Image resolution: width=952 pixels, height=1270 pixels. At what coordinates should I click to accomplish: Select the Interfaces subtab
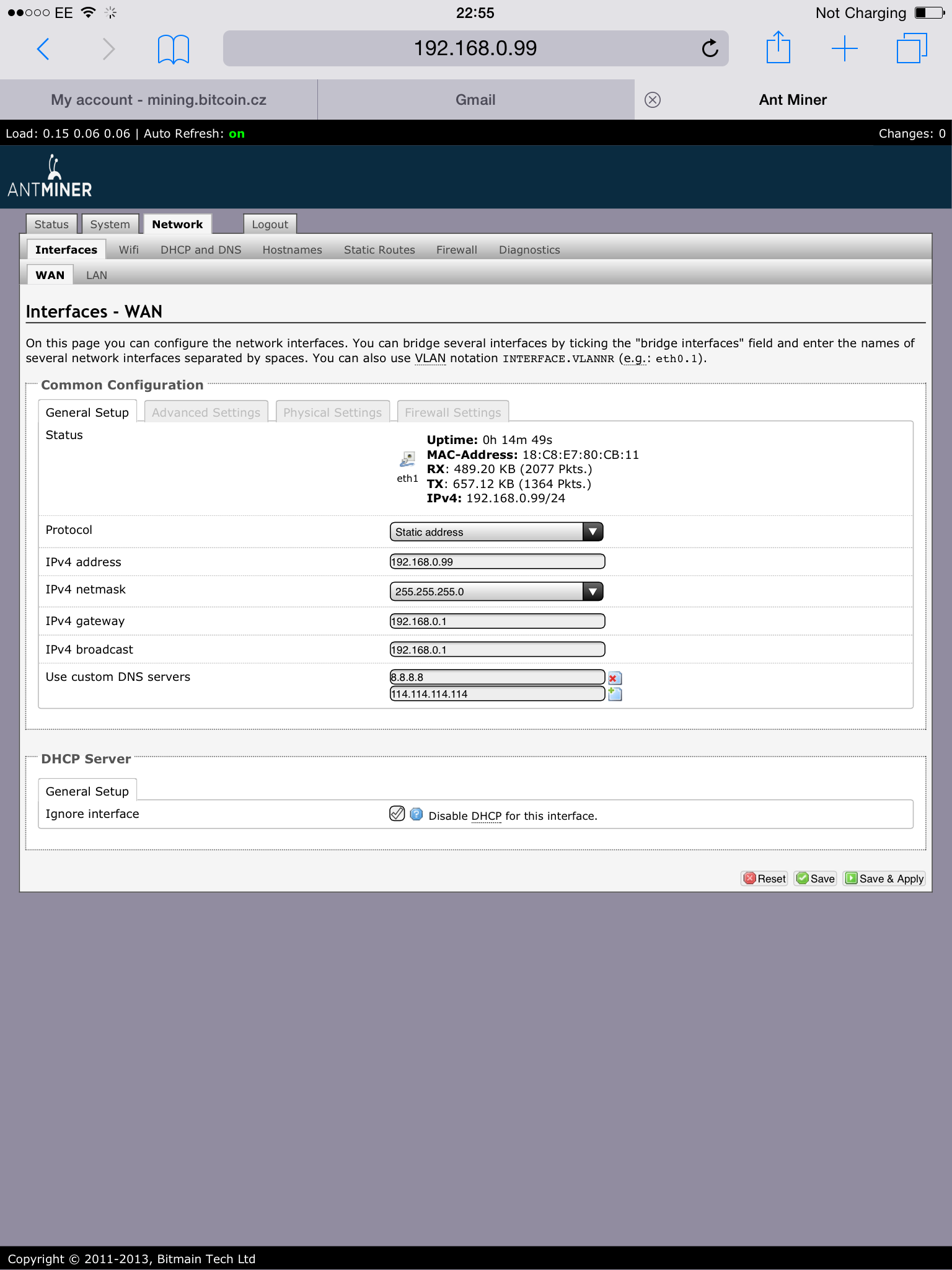point(66,249)
